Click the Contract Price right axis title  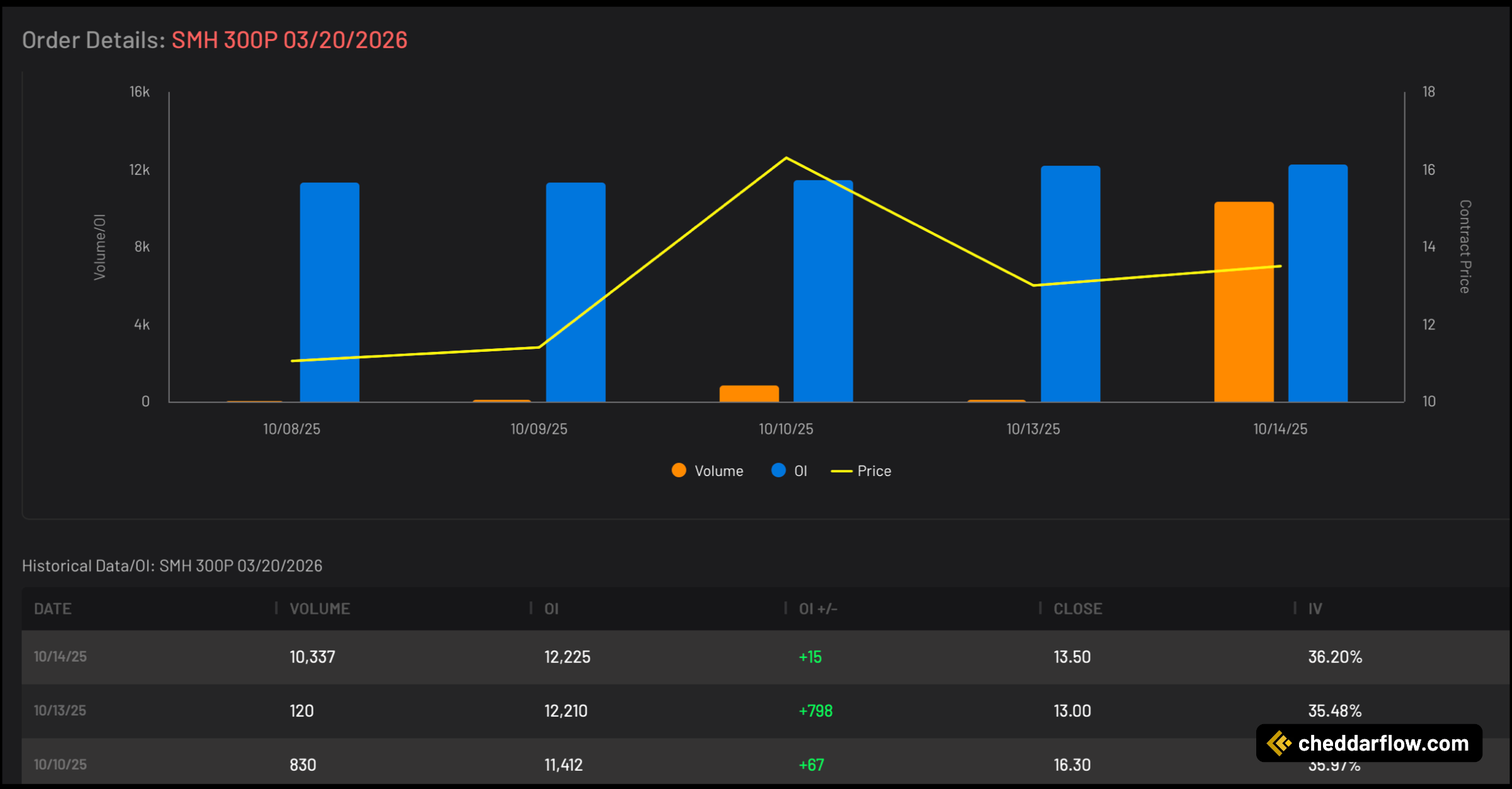(x=1465, y=247)
